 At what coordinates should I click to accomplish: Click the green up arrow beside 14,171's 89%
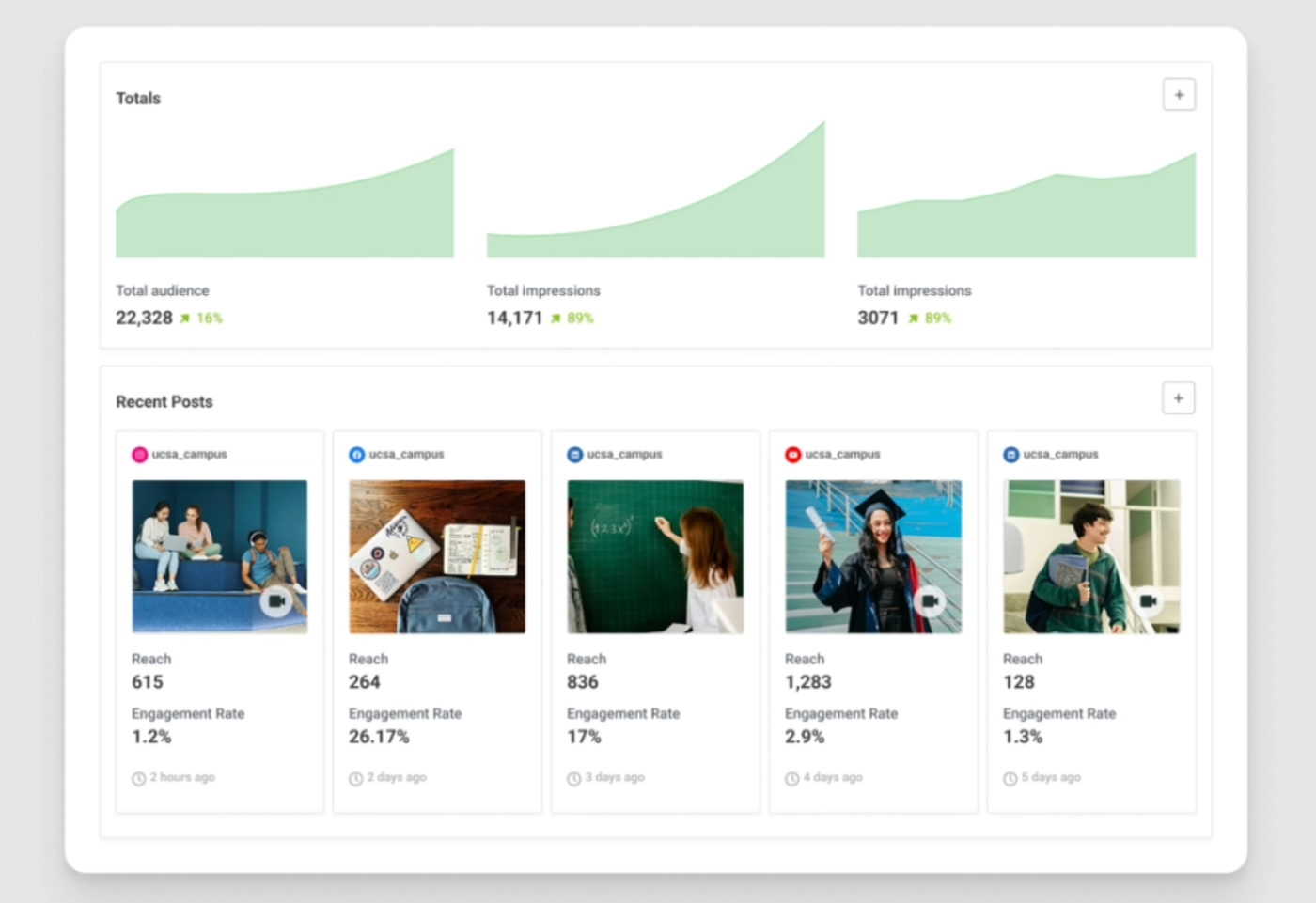556,319
